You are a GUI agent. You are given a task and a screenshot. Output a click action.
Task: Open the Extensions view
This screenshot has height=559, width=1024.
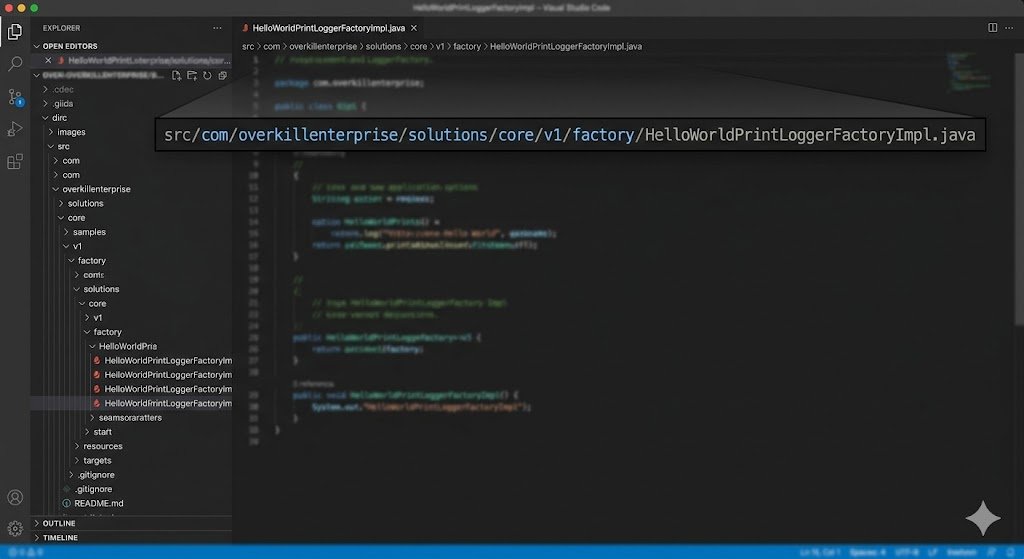click(x=15, y=161)
